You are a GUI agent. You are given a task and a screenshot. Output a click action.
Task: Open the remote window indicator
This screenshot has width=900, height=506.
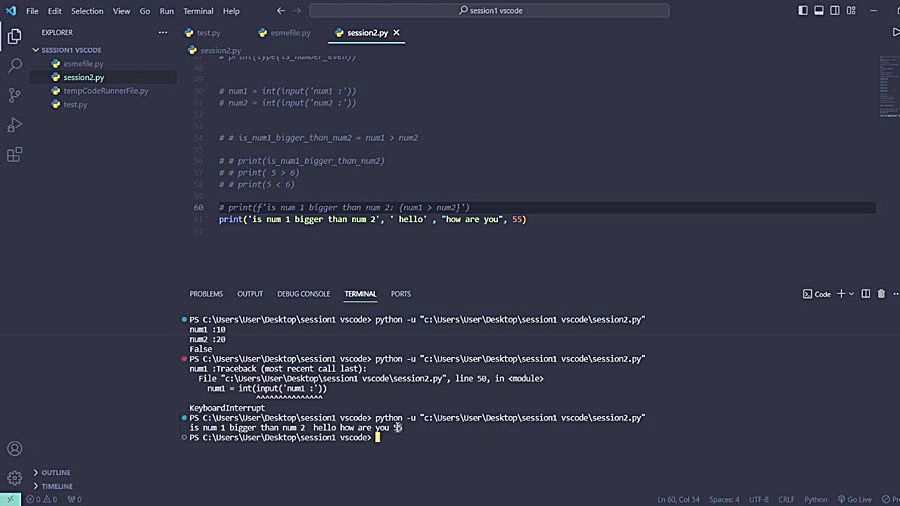[10, 499]
